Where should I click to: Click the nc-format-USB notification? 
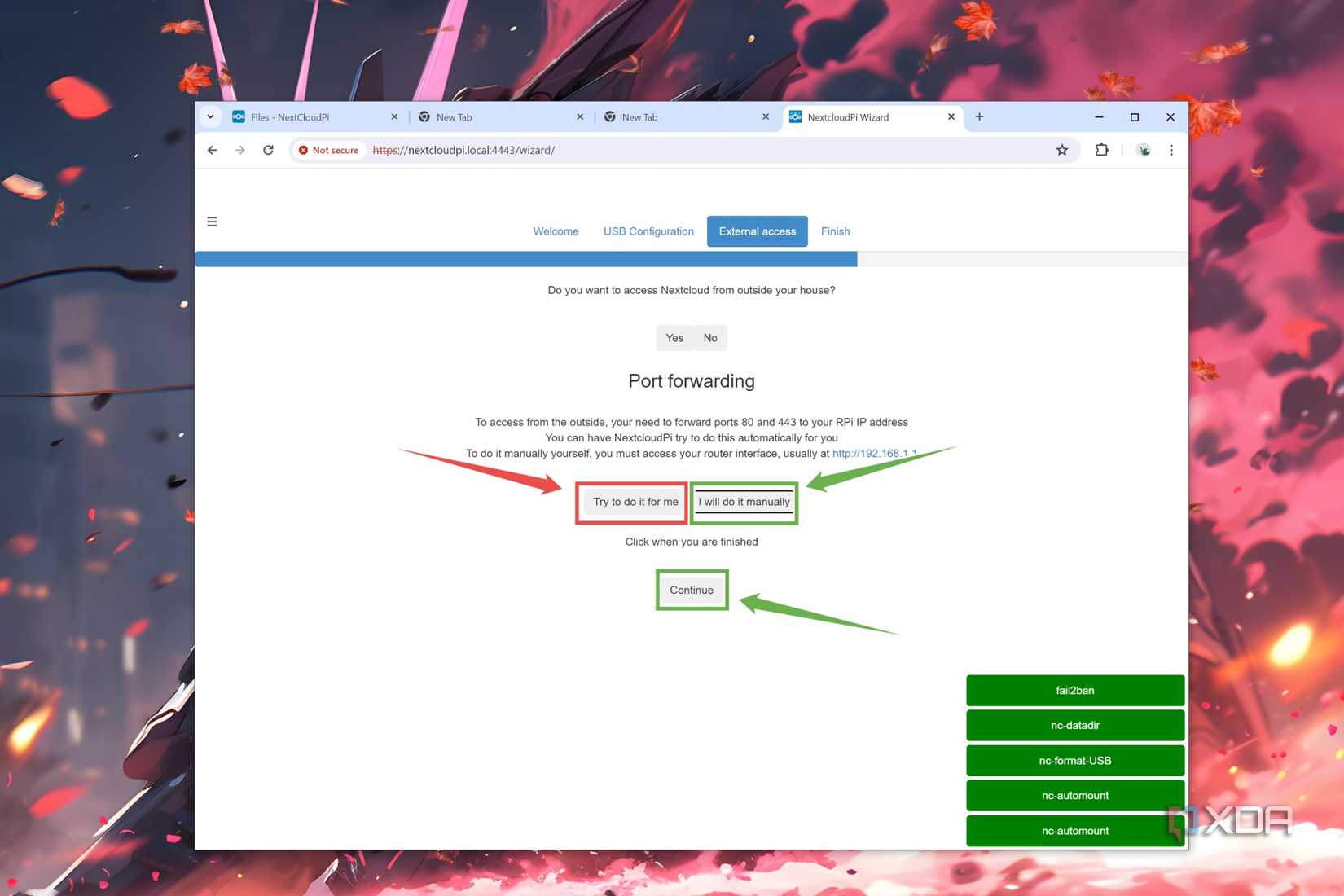click(1075, 761)
